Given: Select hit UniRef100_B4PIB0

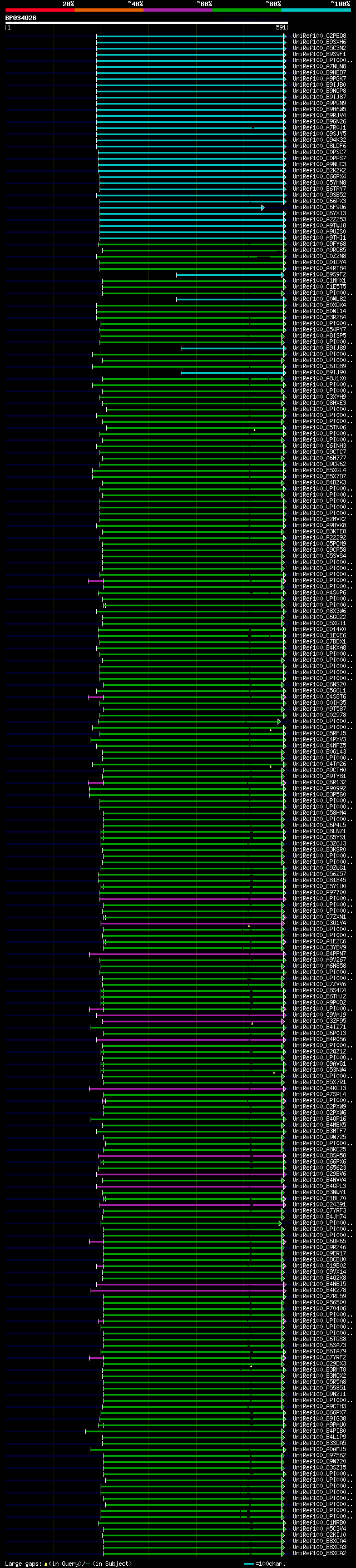Looking at the screenshot, I should click(319, 1431).
